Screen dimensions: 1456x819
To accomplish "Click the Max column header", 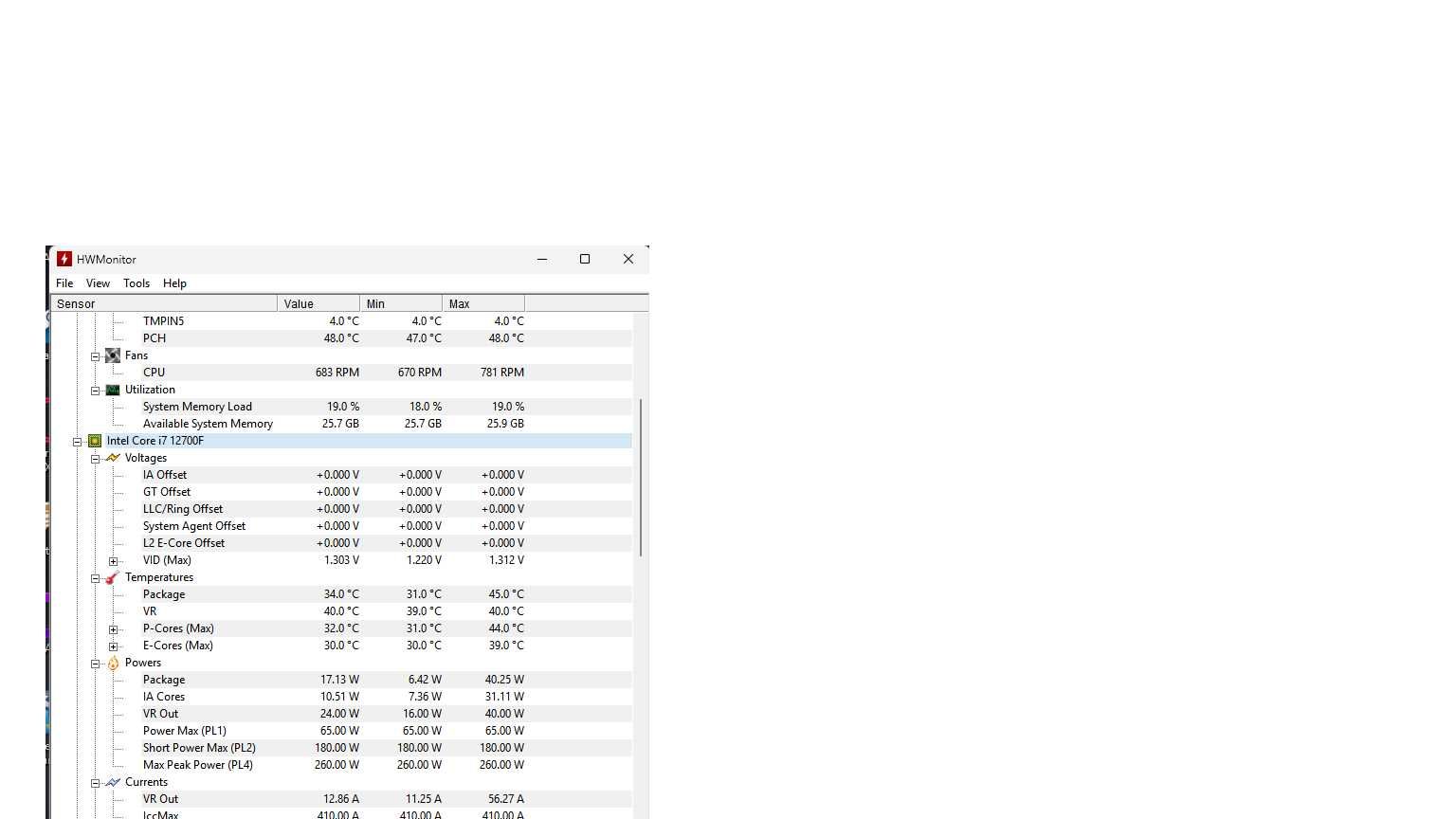I will (x=483, y=303).
